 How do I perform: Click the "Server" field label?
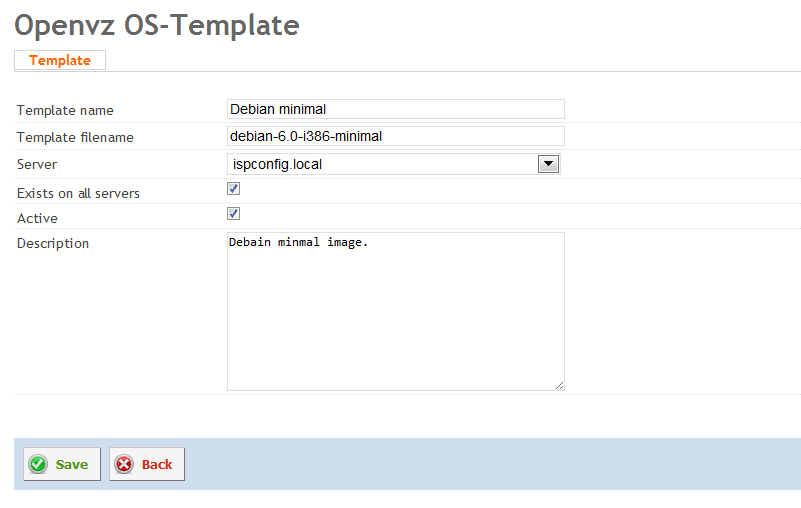(x=37, y=165)
